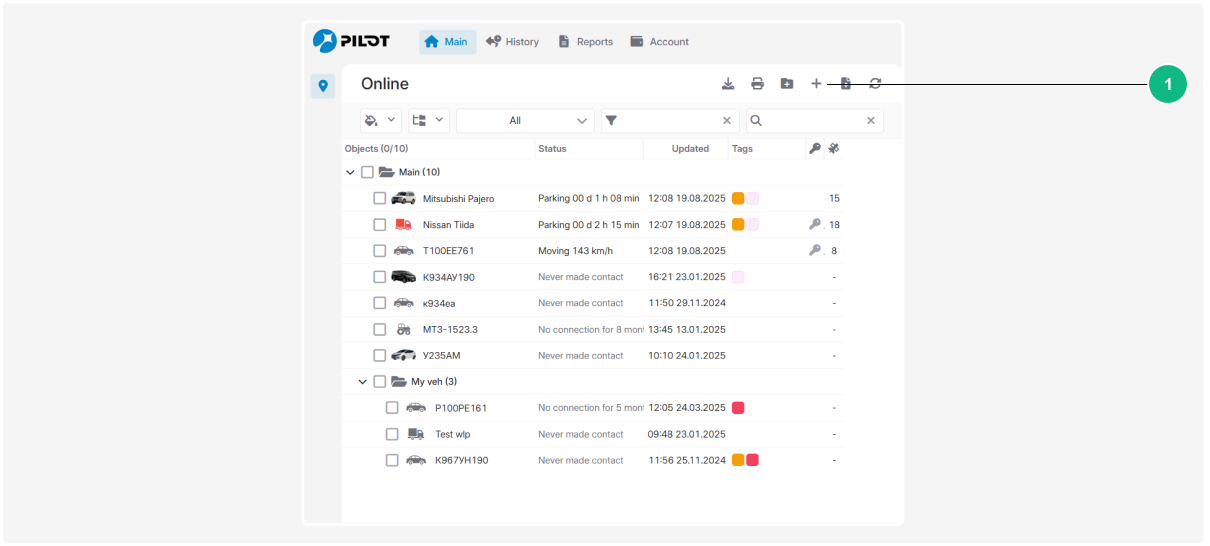Collapse the My veh (3) folder

[363, 382]
